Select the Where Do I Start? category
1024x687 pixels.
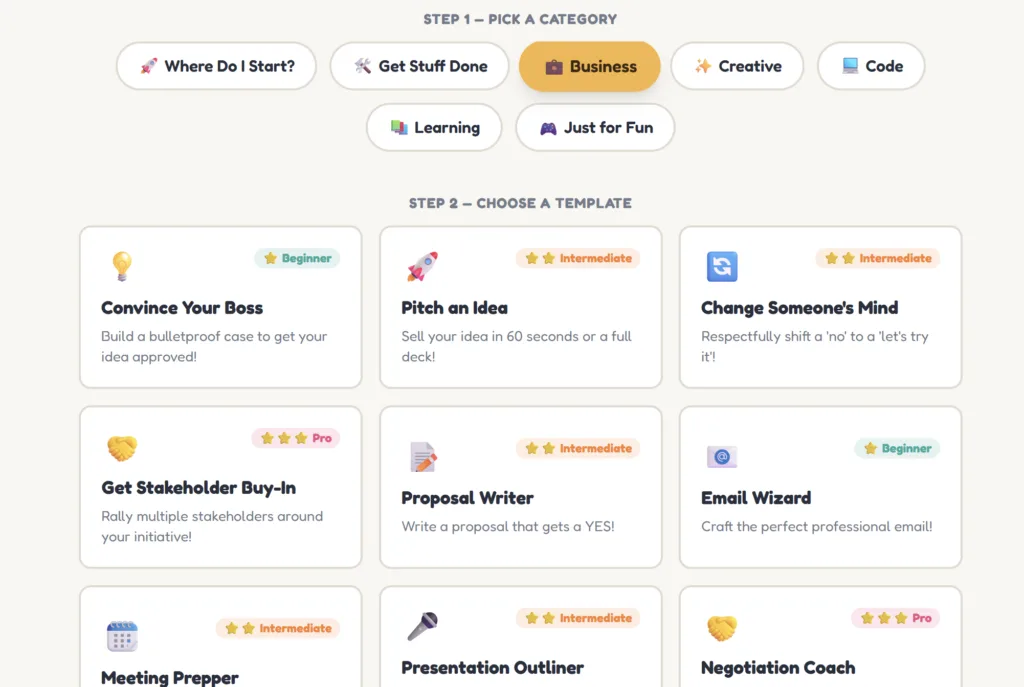click(x=216, y=66)
